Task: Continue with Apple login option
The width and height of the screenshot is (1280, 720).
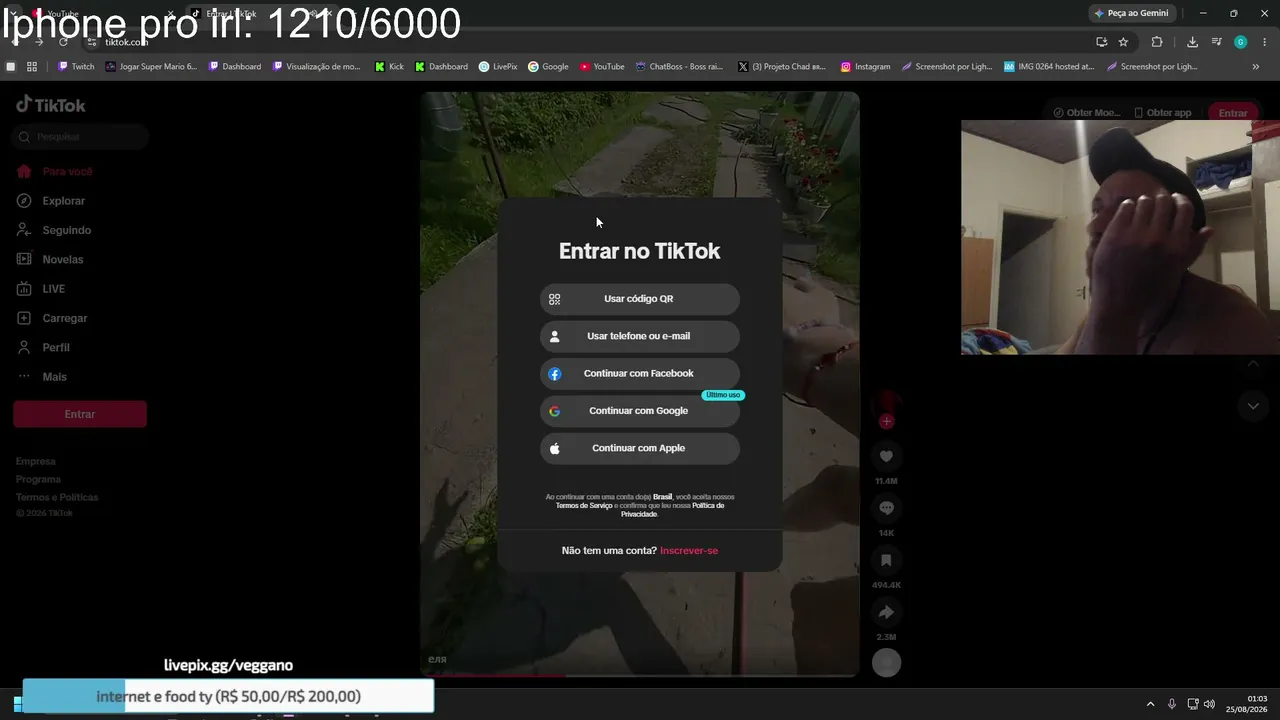Action: coord(640,448)
